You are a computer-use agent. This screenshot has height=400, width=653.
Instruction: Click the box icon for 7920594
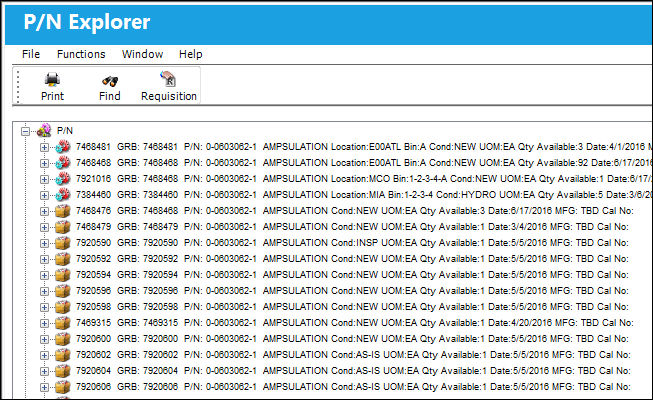click(63, 275)
